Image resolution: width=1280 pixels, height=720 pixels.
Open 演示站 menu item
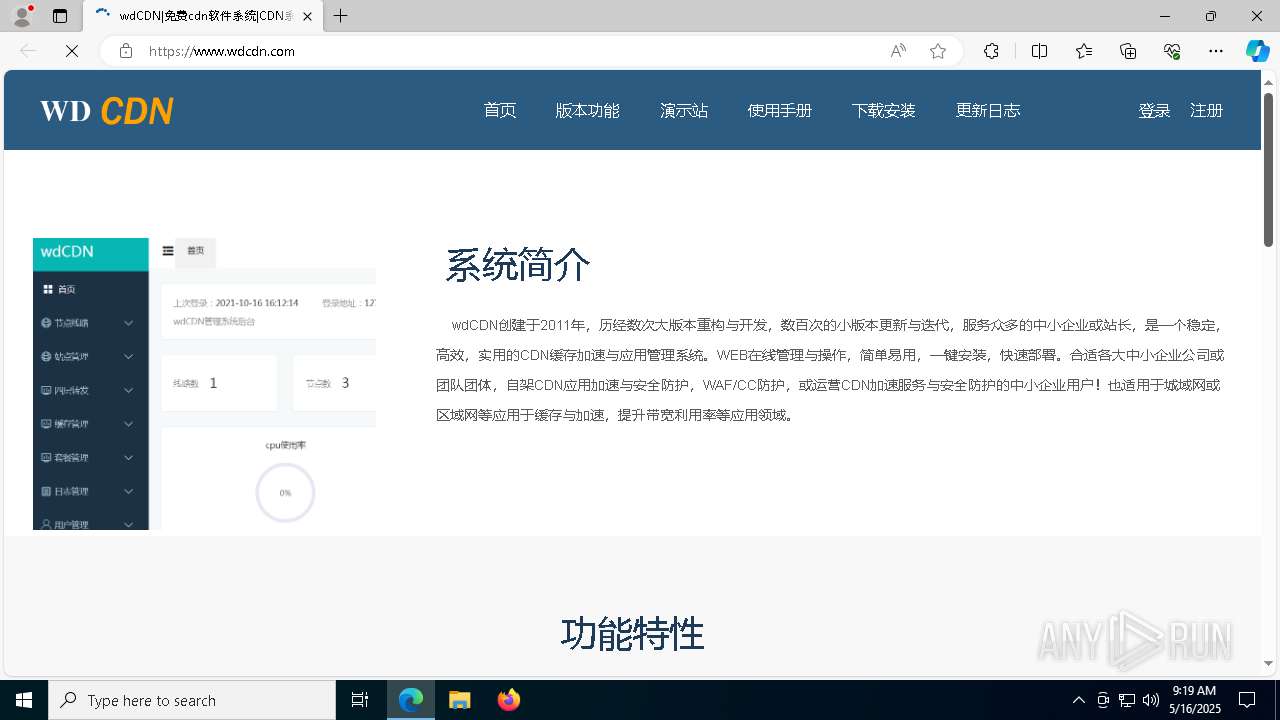pos(684,111)
